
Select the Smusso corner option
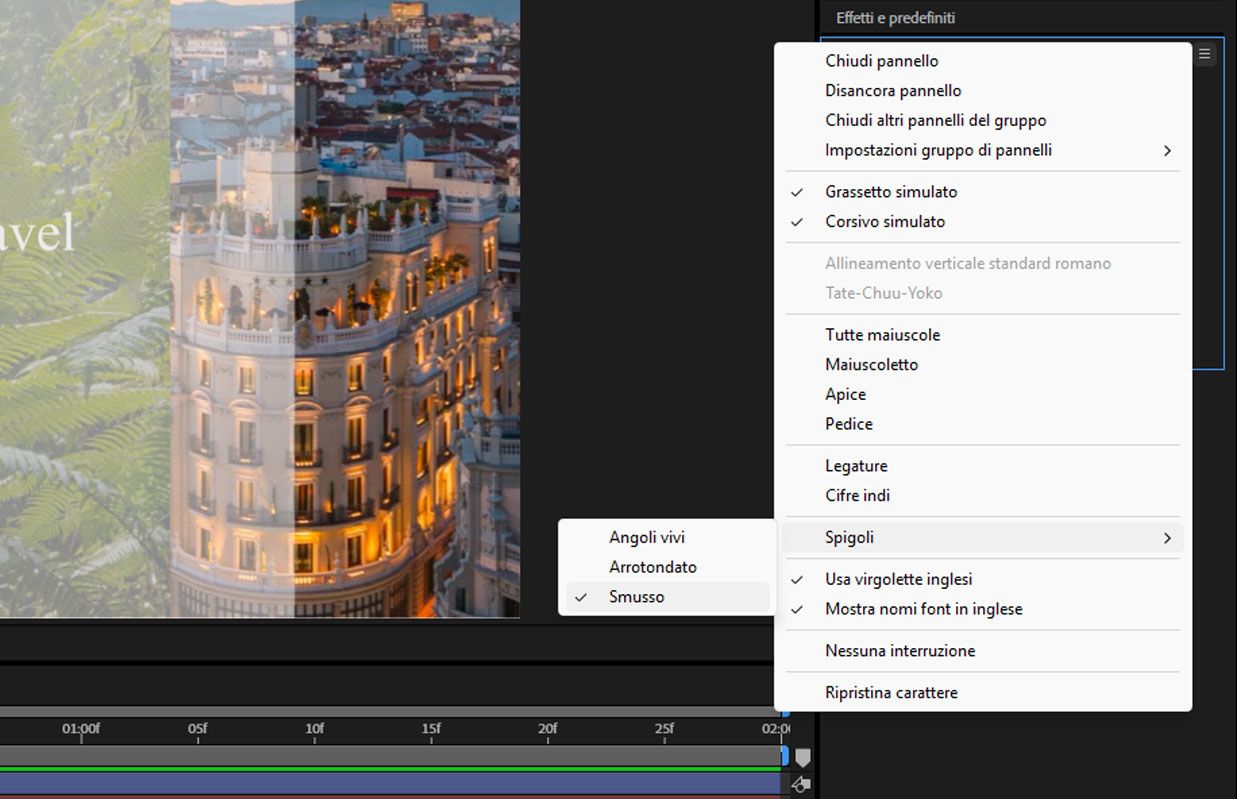(x=636, y=597)
